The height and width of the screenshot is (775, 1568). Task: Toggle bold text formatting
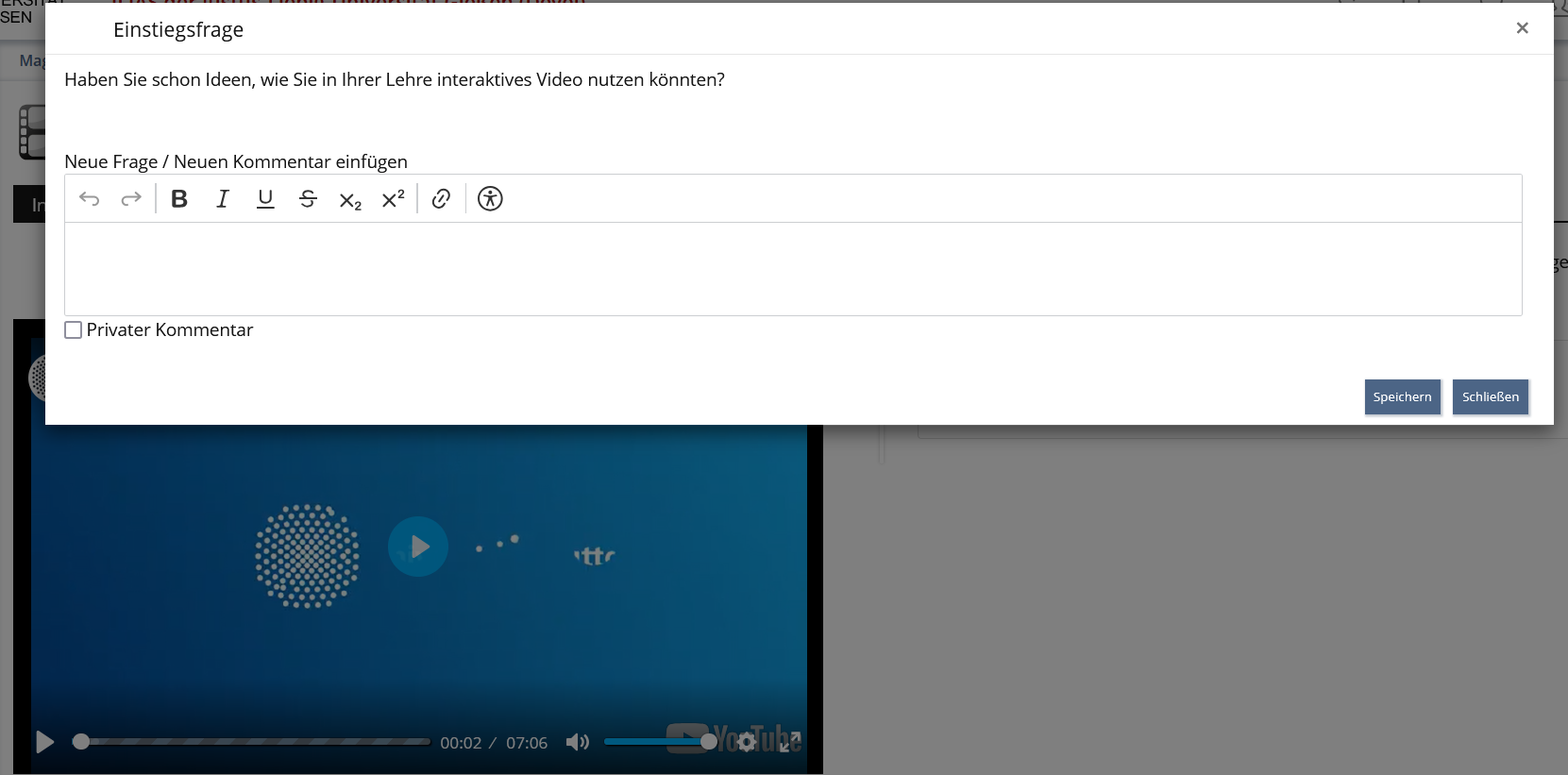pyautogui.click(x=179, y=198)
